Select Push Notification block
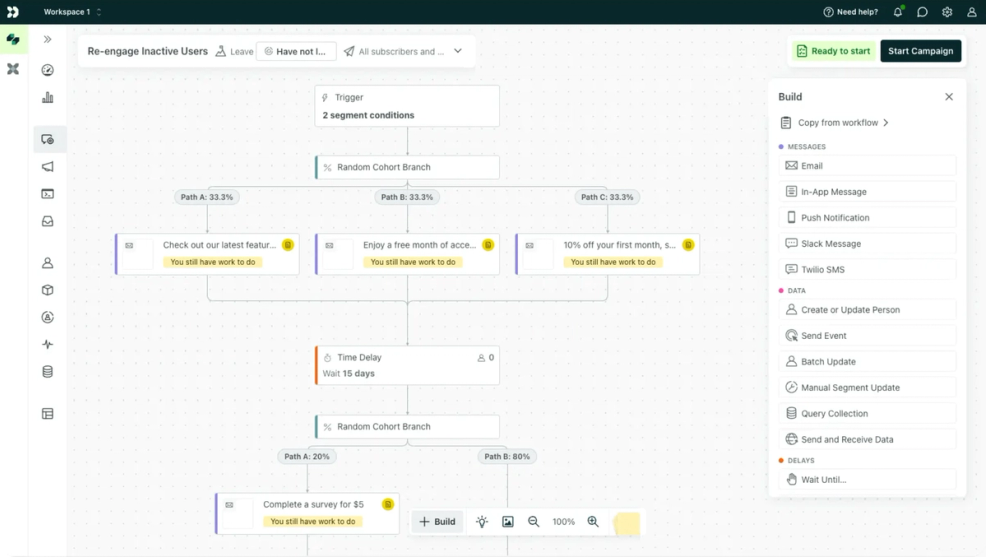Viewport: 986px width, 557px height. 867,218
